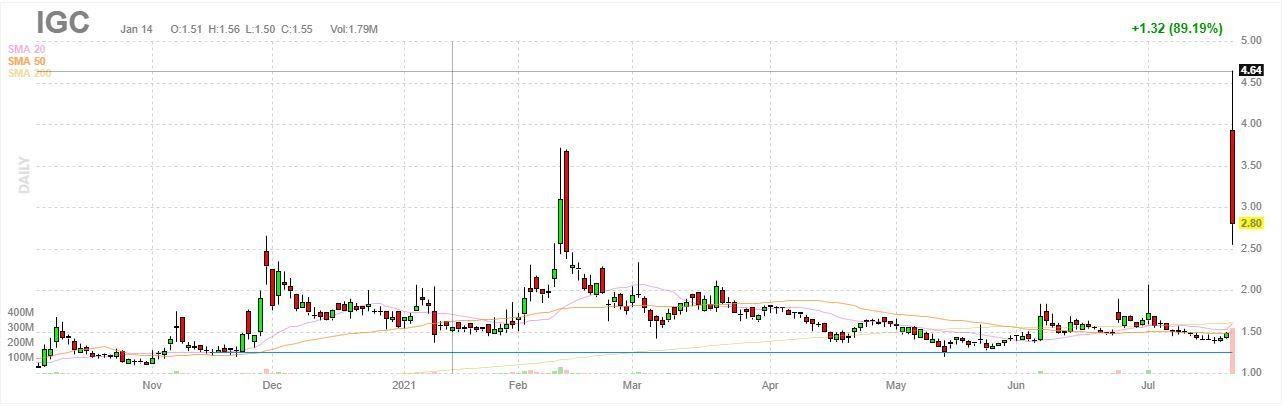The width and height of the screenshot is (1283, 407).
Task: Click the 400M volume axis label
Action: pyautogui.click(x=22, y=313)
